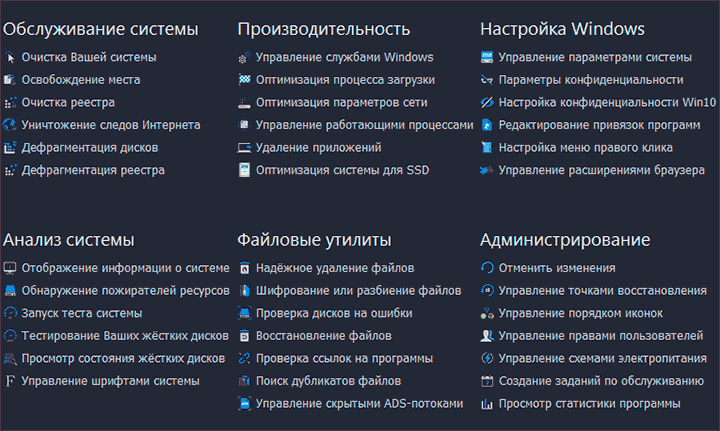
Task: Click the Очистка реестра icon
Action: click(x=10, y=102)
